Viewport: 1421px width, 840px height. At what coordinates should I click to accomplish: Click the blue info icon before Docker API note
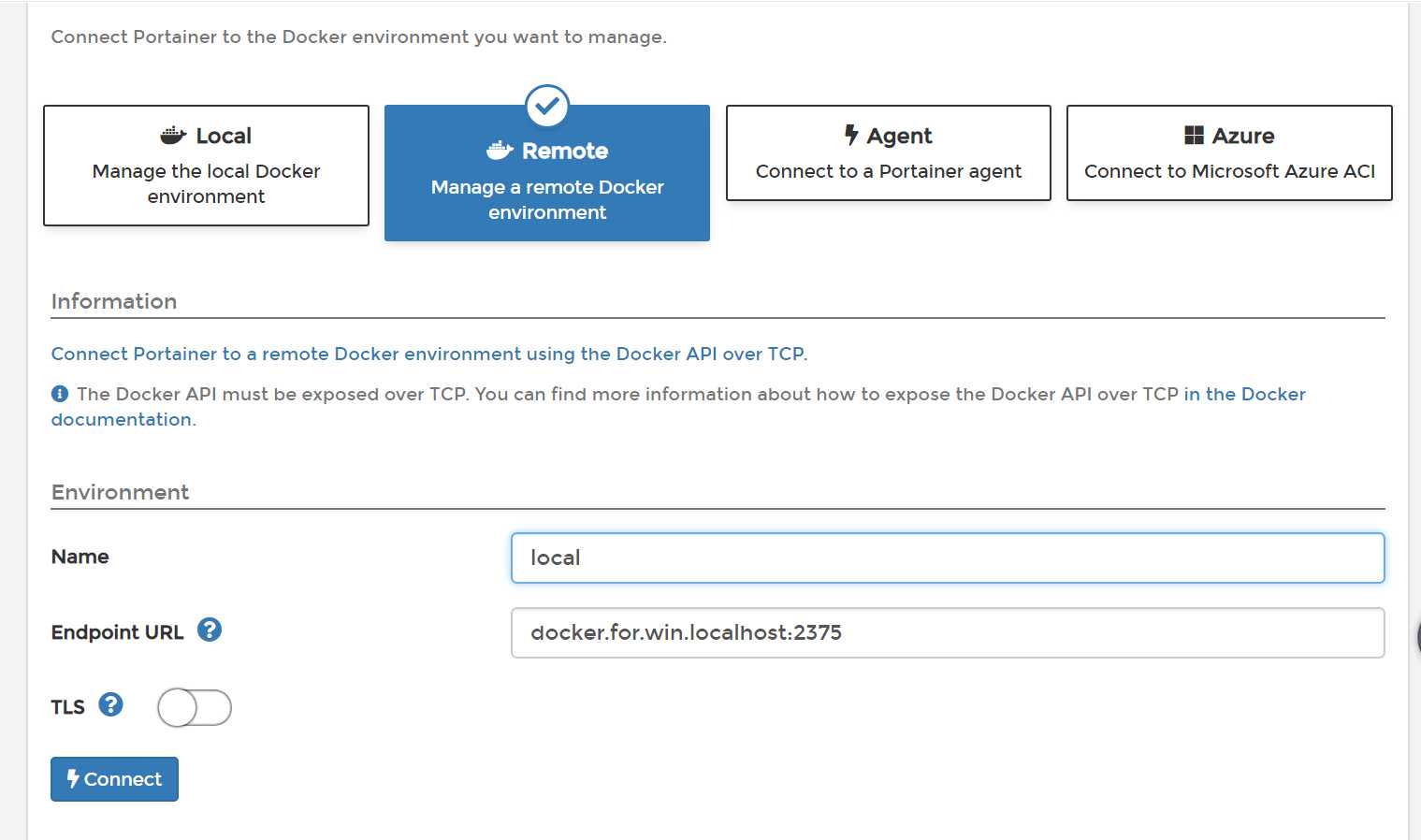[x=60, y=394]
